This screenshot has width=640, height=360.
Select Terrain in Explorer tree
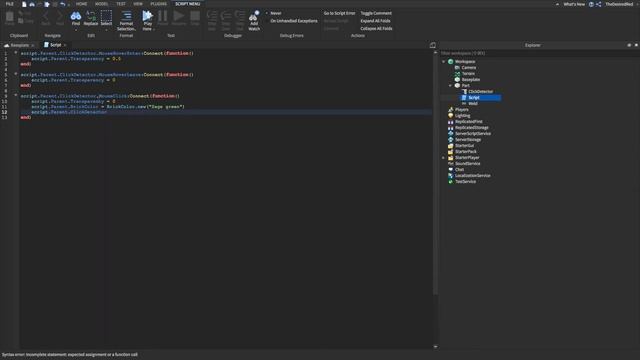(468, 73)
